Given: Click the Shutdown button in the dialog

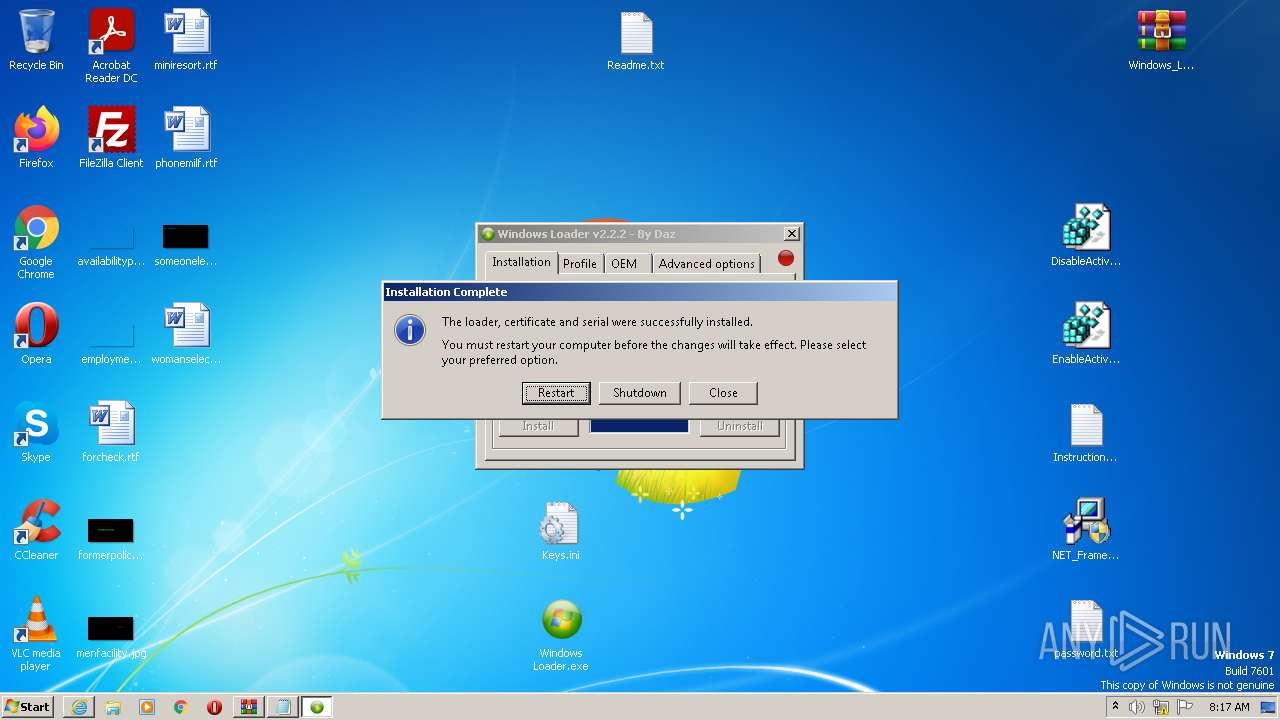Looking at the screenshot, I should click(x=640, y=393).
